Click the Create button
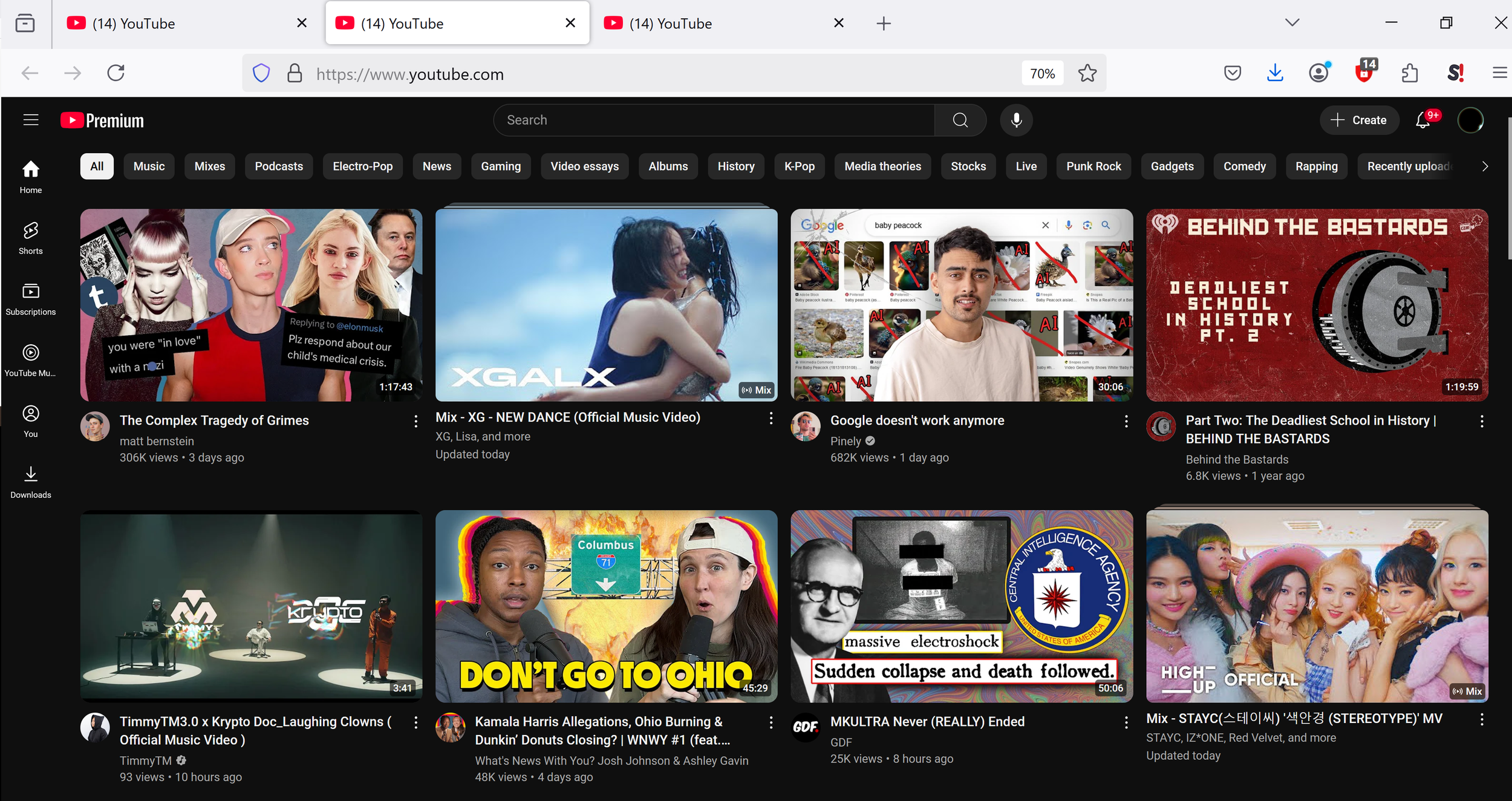The image size is (1512, 801). click(x=1358, y=120)
